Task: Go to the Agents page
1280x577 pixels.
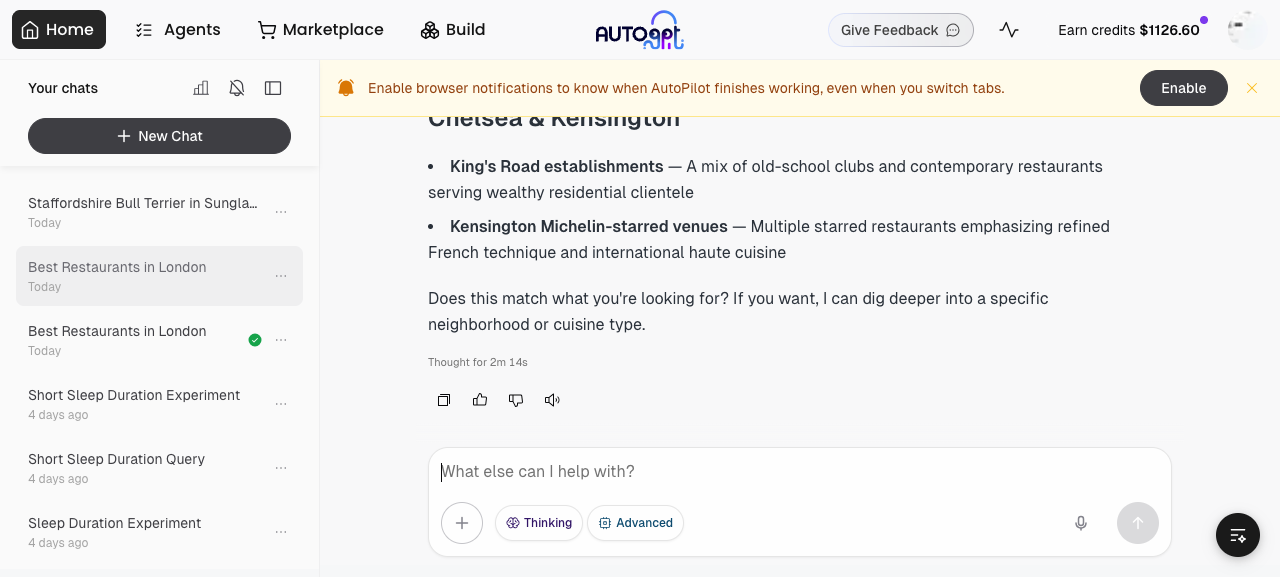Action: pyautogui.click(x=178, y=30)
